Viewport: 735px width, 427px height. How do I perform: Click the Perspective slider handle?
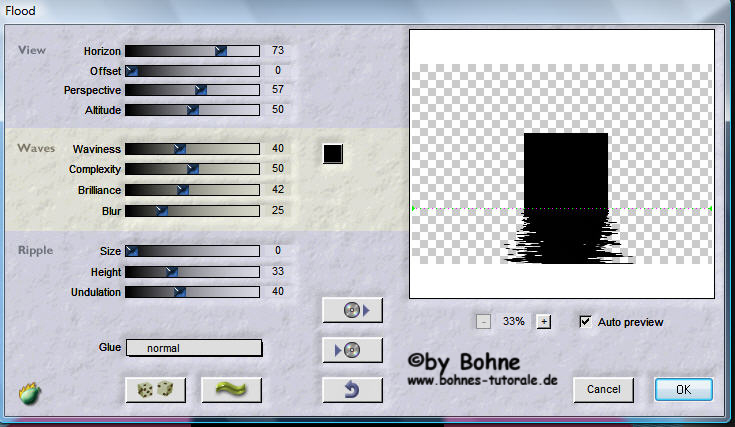click(x=201, y=90)
